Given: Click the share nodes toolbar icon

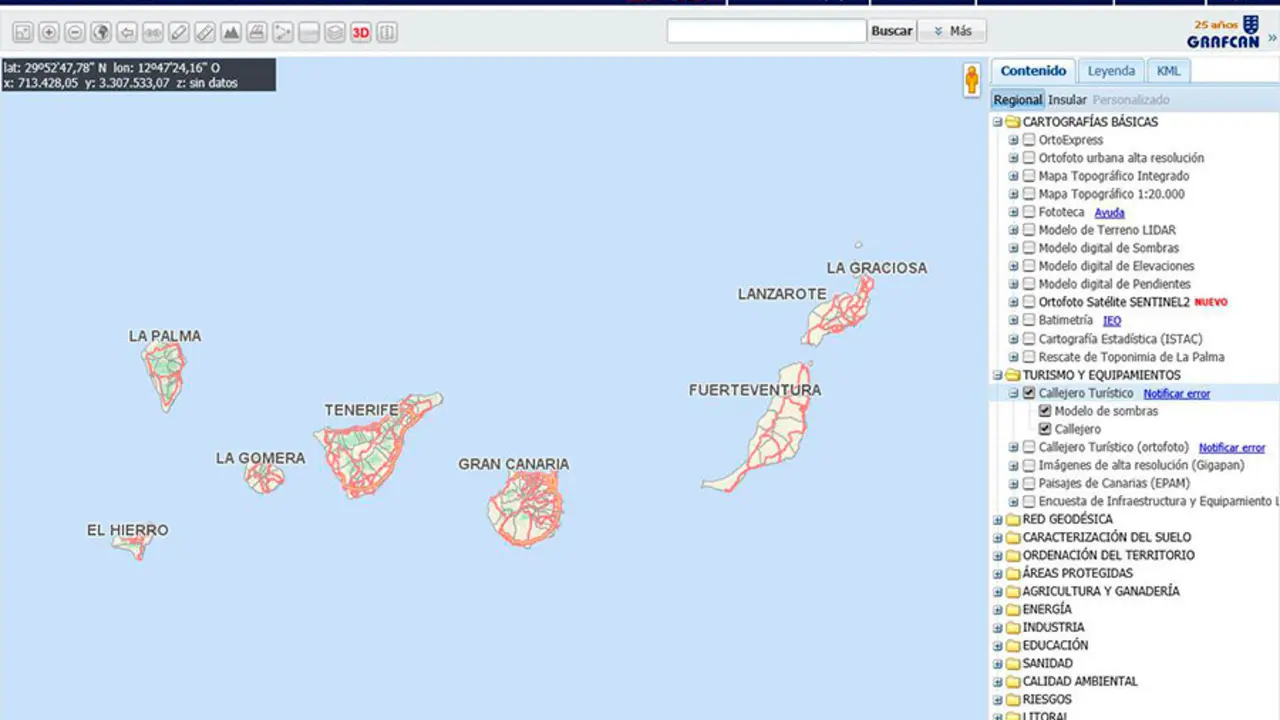Looking at the screenshot, I should click(x=283, y=33).
